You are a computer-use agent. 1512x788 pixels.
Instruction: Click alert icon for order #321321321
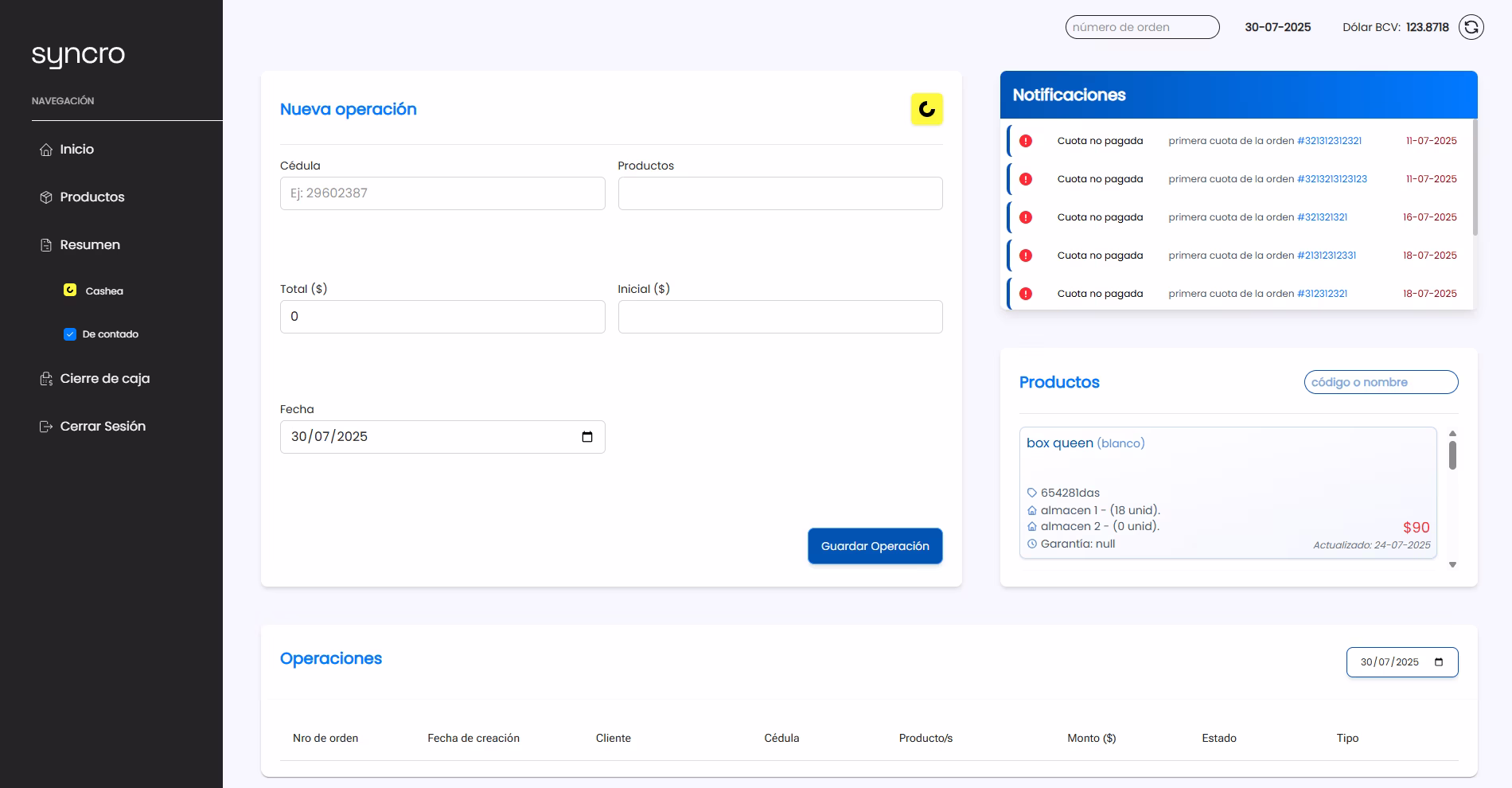click(x=1026, y=217)
